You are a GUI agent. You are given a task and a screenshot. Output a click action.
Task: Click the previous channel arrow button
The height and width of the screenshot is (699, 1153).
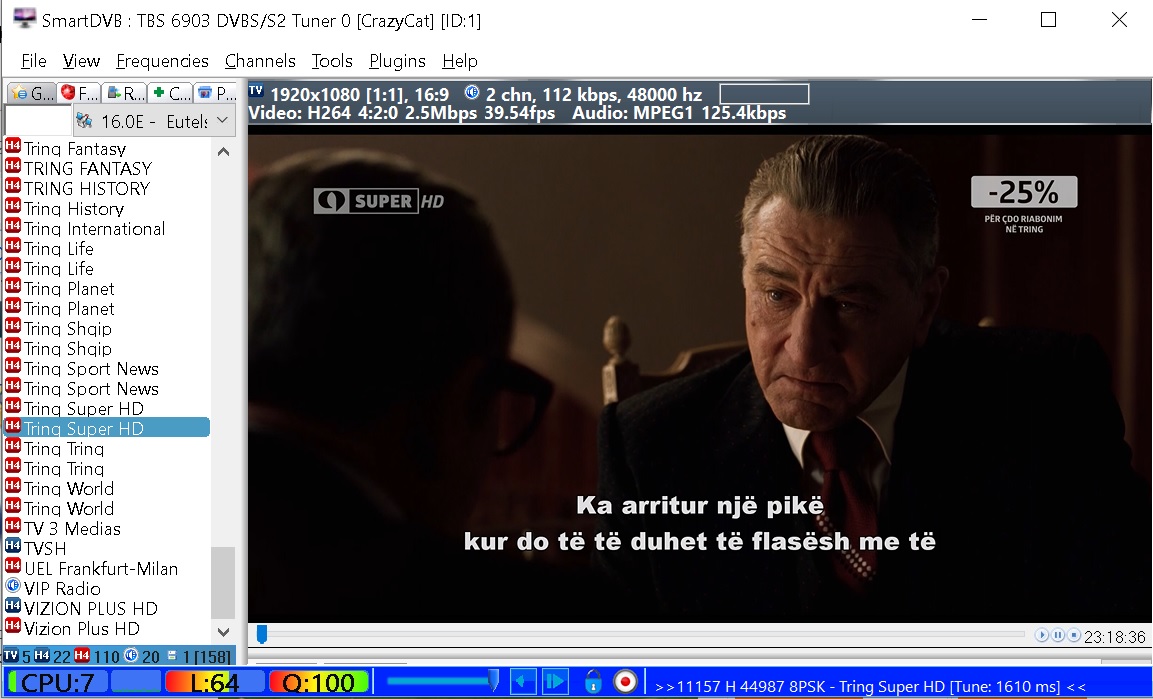coord(523,682)
